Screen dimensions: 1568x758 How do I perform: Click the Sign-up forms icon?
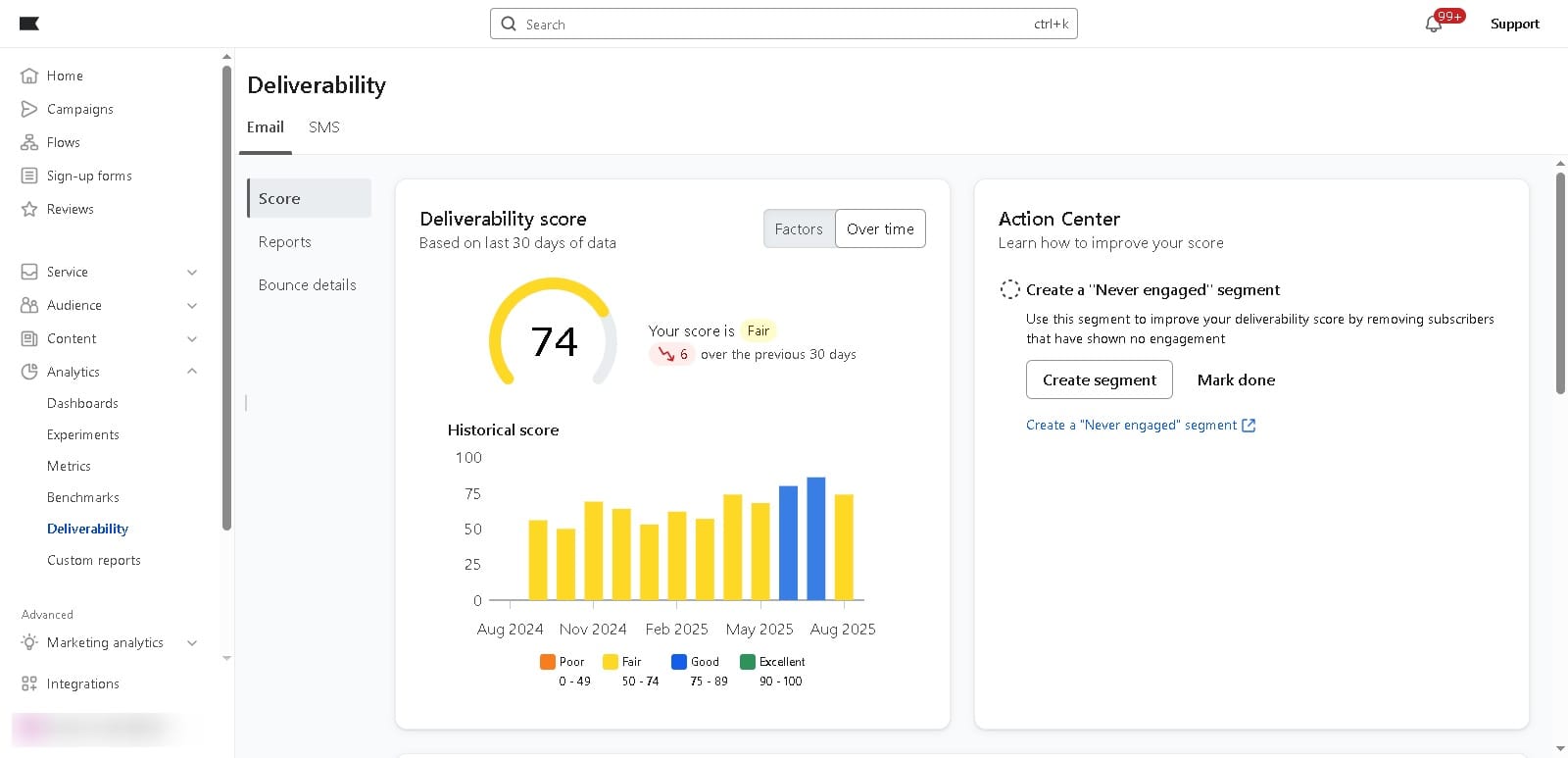(x=29, y=176)
